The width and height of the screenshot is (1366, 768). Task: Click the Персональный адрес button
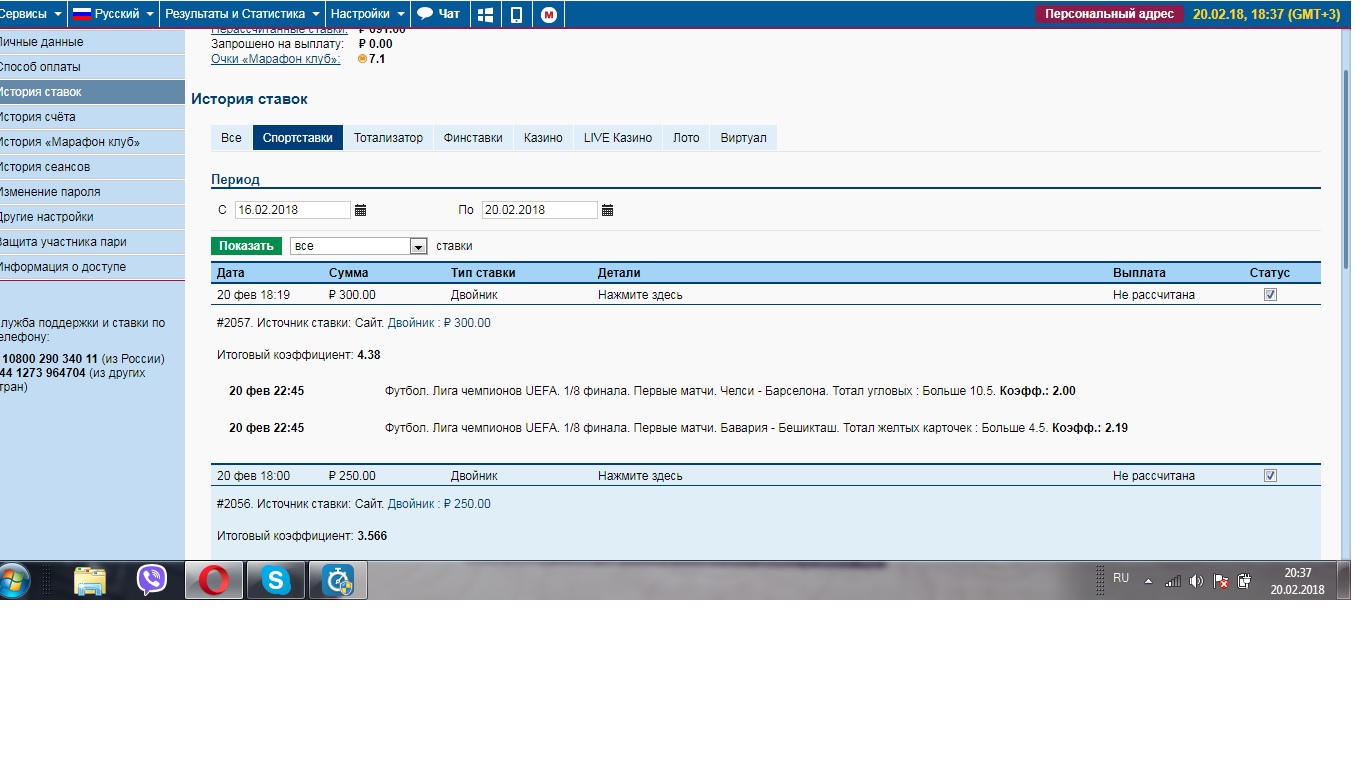(x=1109, y=14)
